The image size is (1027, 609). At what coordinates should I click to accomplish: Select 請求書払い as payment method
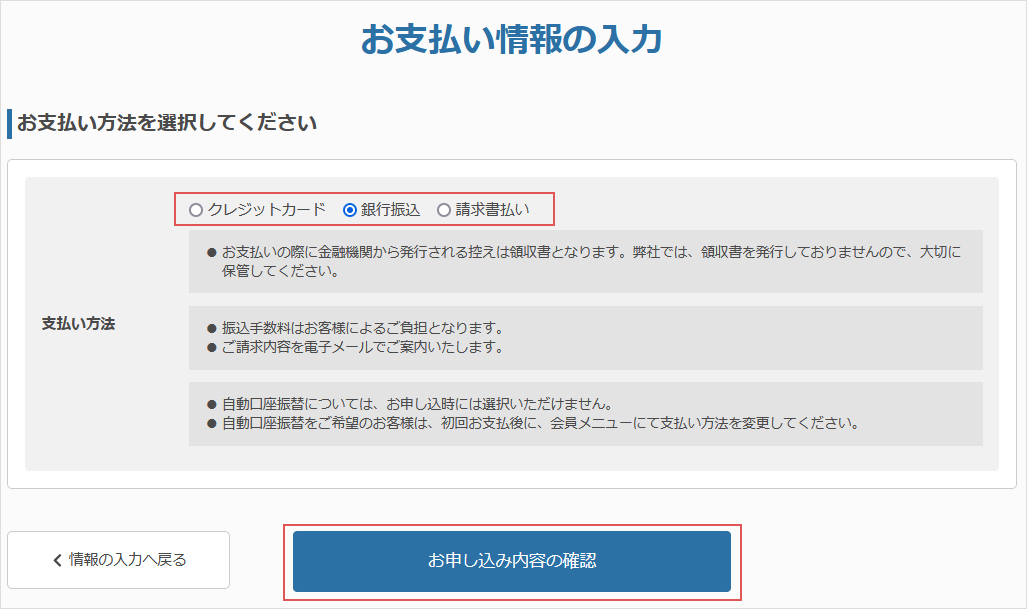444,210
